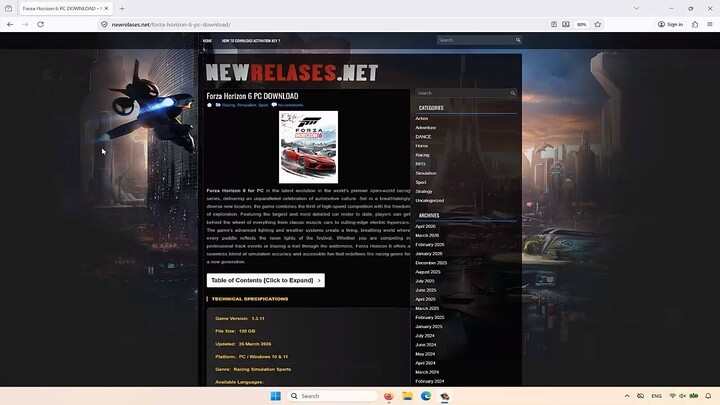Open the Forza Horizon 6 PC DOWNLOAD title
This screenshot has height=405, width=720.
(x=252, y=96)
